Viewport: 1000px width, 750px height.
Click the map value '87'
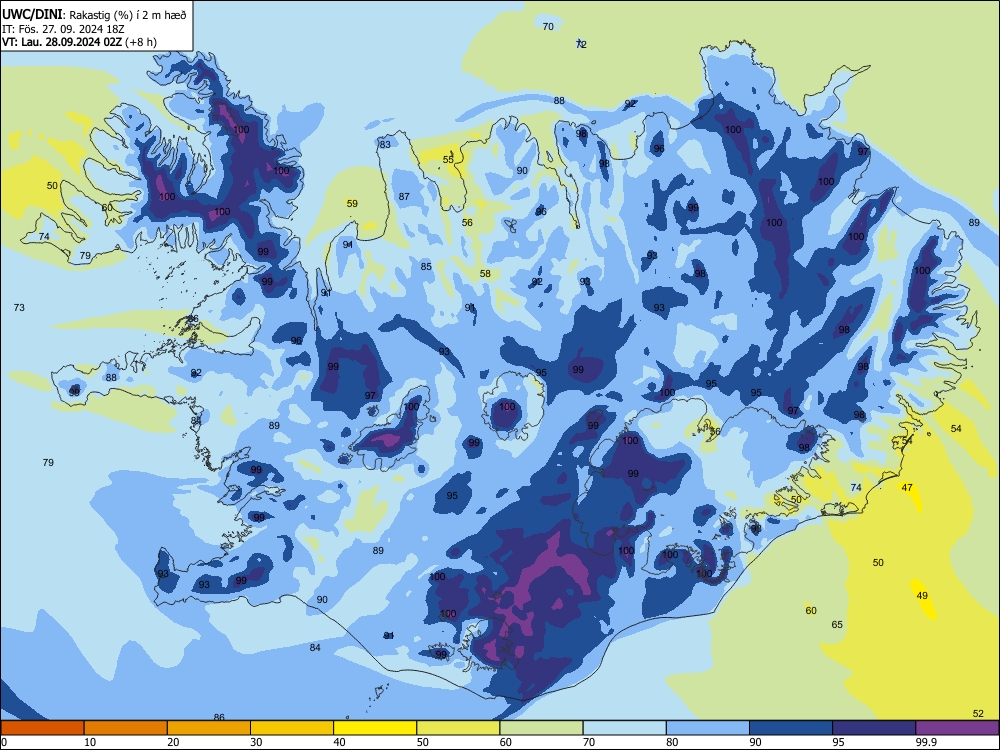coord(404,196)
